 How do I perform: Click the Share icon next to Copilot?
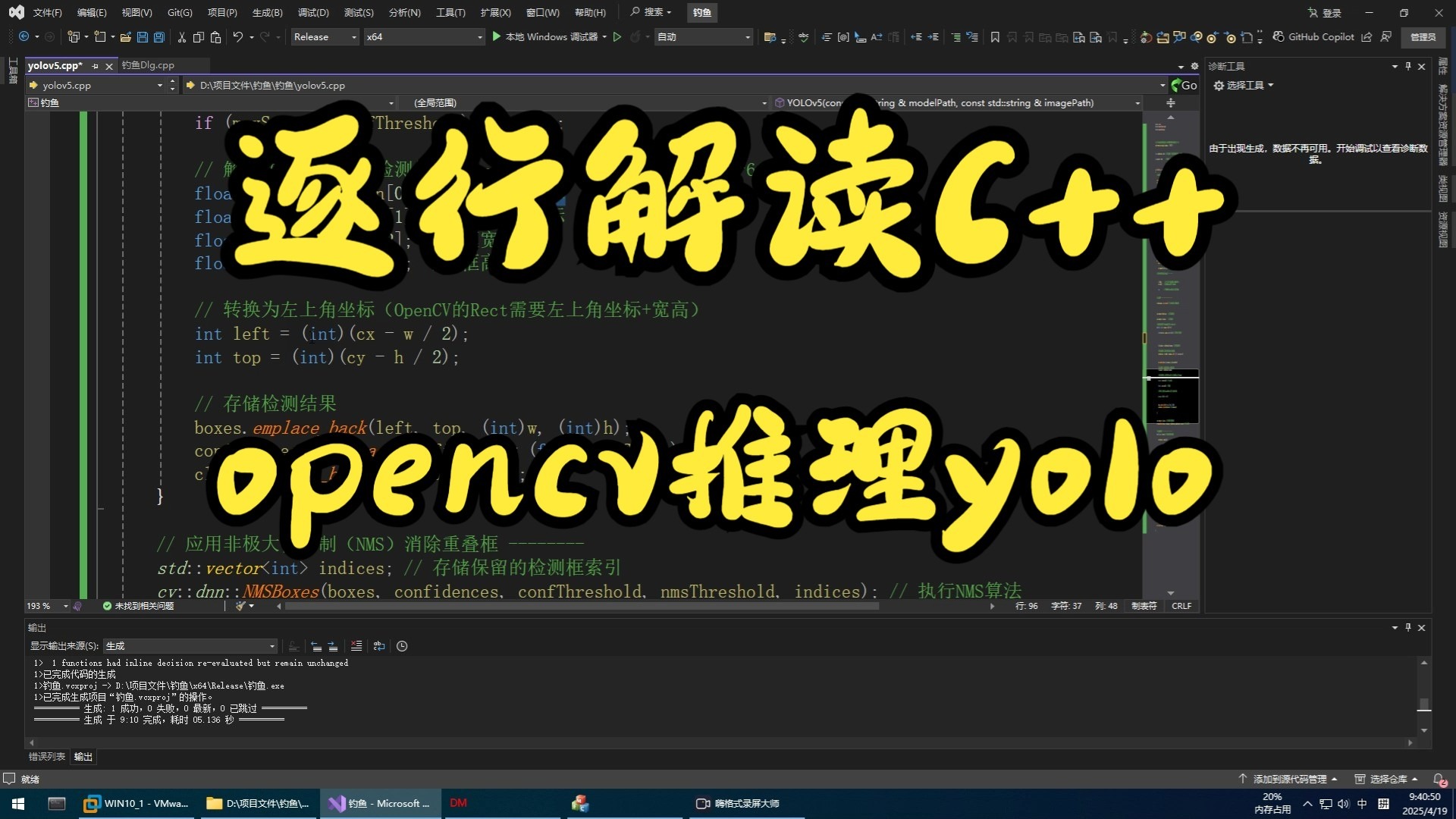click(x=1367, y=36)
